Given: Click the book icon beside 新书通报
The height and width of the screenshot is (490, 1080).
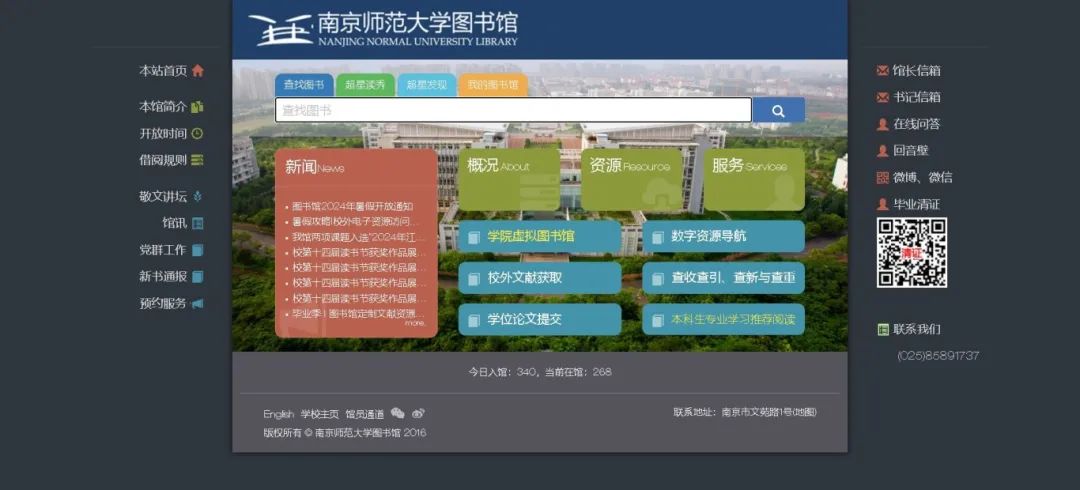Looking at the screenshot, I should click(x=198, y=276).
